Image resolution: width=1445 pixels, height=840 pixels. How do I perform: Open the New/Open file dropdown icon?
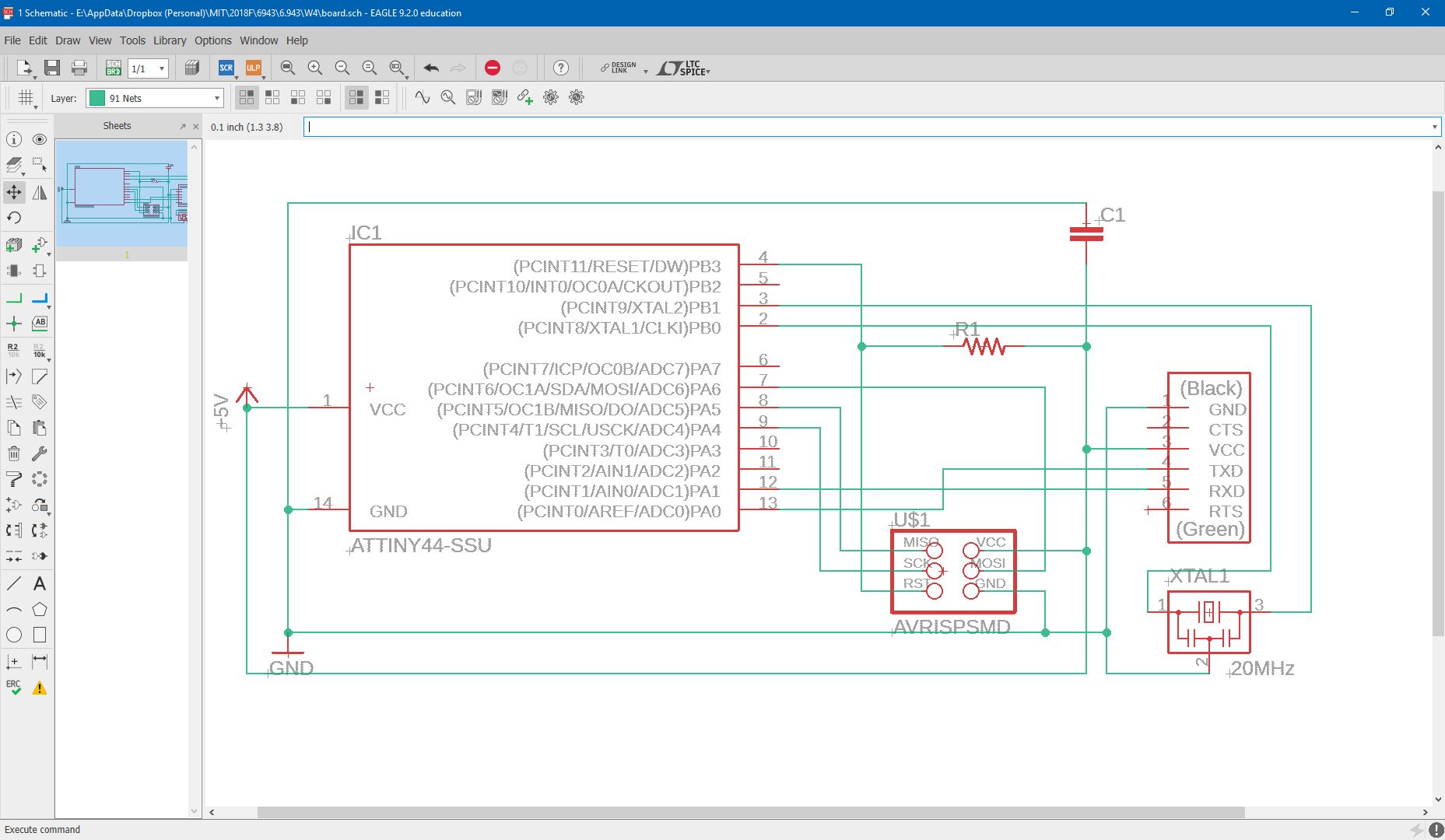[25, 68]
